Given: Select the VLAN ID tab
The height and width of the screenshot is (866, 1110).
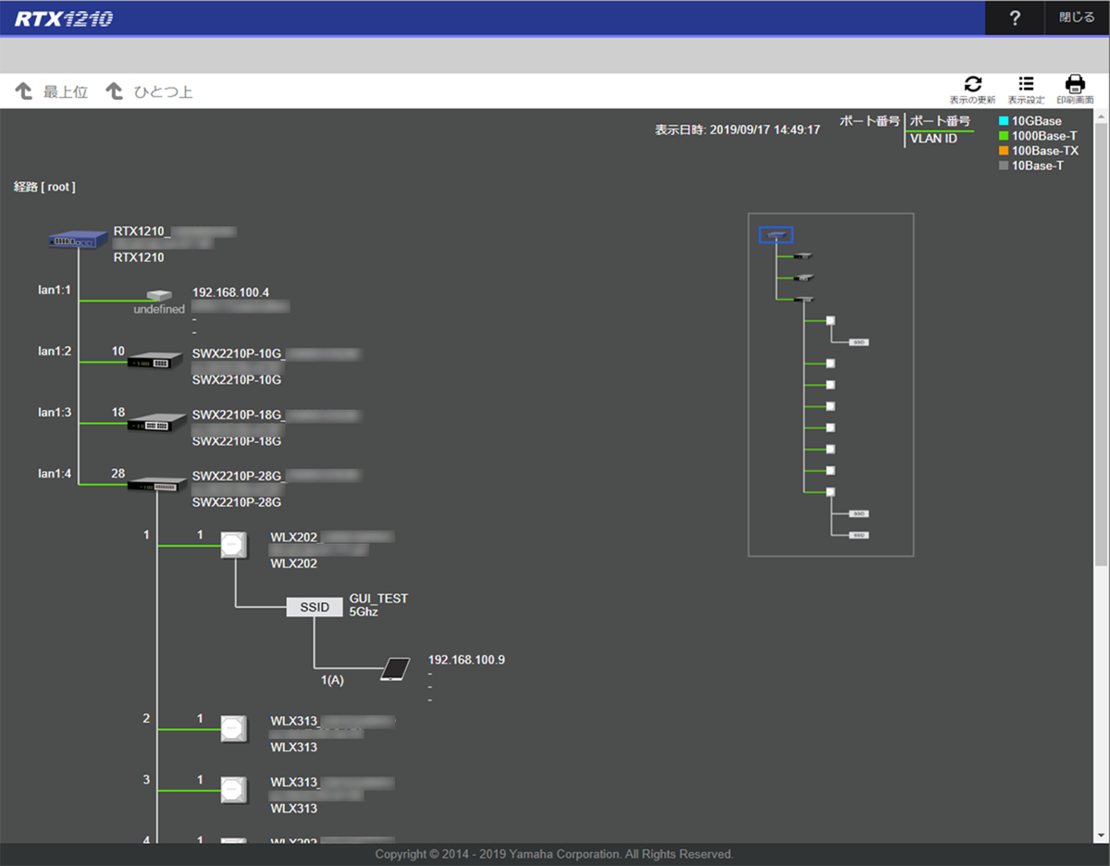Looking at the screenshot, I should (933, 139).
